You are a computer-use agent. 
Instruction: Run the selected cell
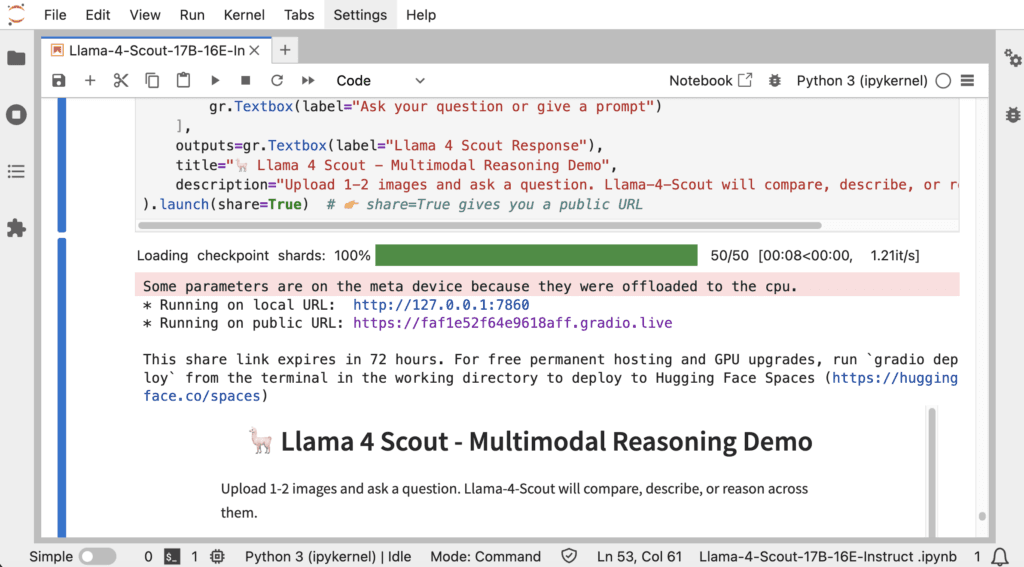coord(215,80)
